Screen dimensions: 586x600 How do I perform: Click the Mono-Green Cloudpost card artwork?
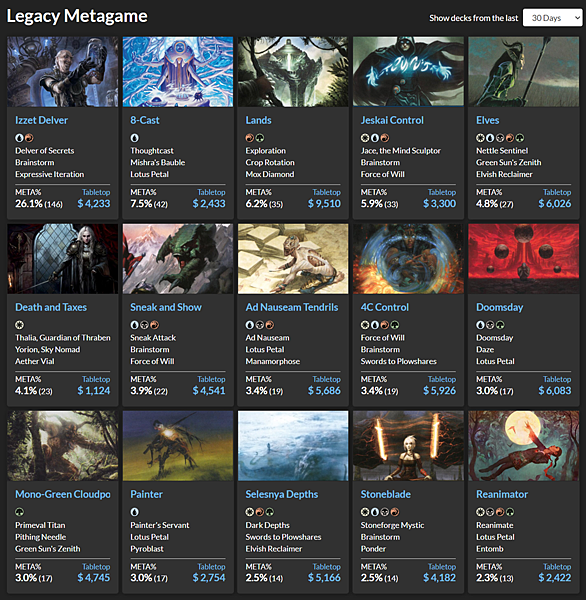tap(63, 446)
